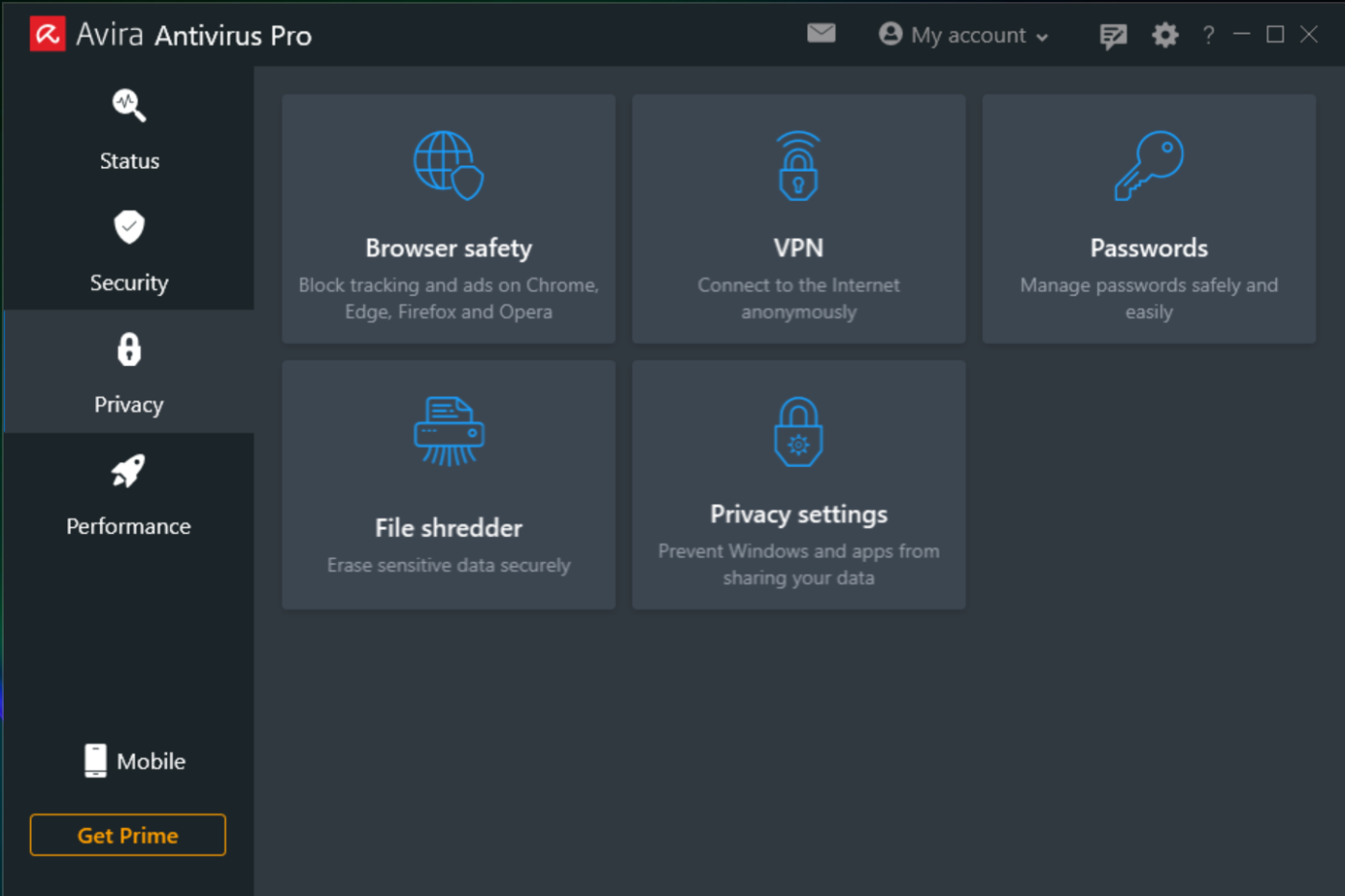Expand the My account dropdown
1345x896 pixels.
click(964, 35)
